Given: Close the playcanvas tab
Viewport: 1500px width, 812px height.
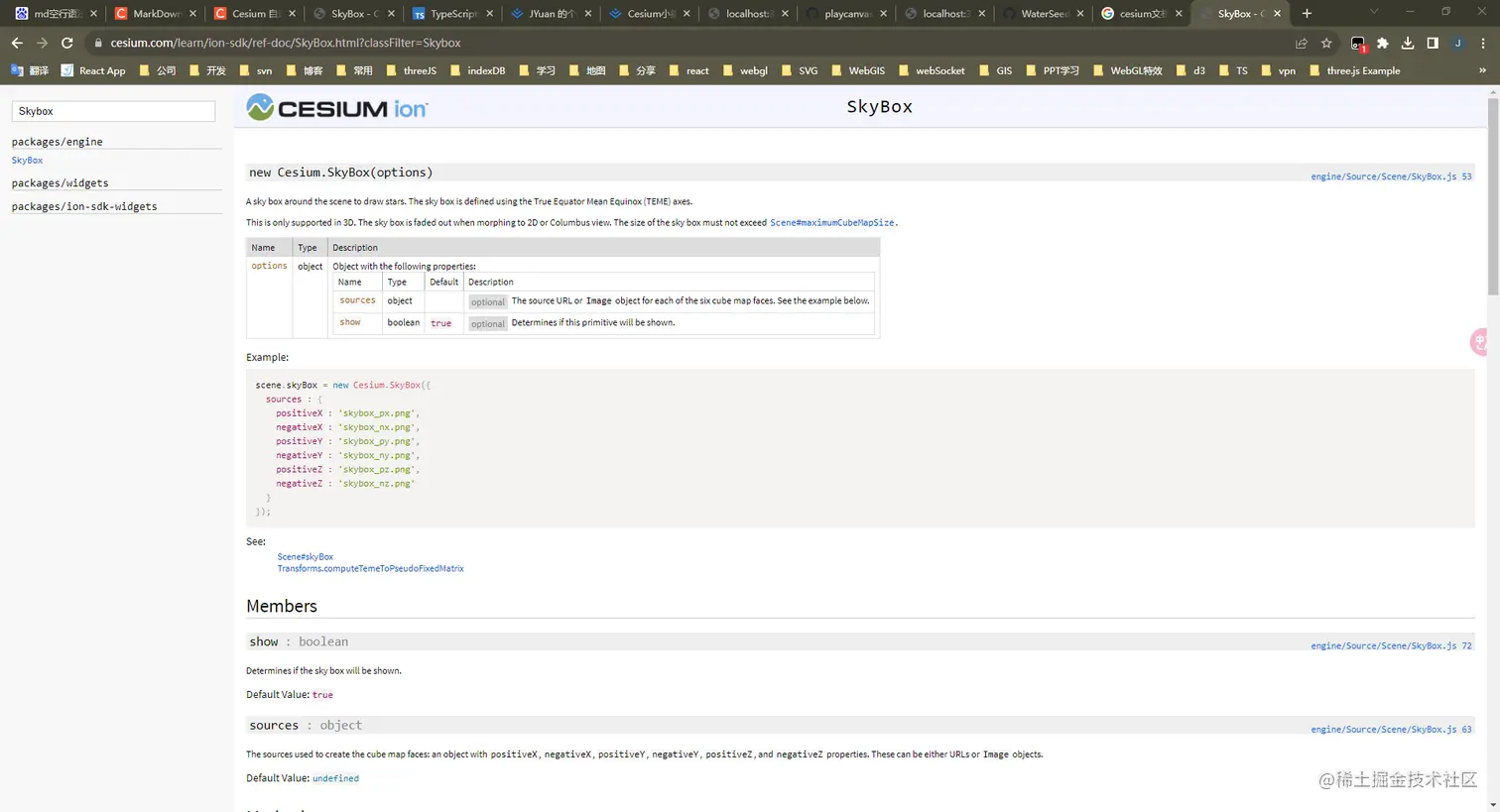Looking at the screenshot, I should click(x=883, y=14).
